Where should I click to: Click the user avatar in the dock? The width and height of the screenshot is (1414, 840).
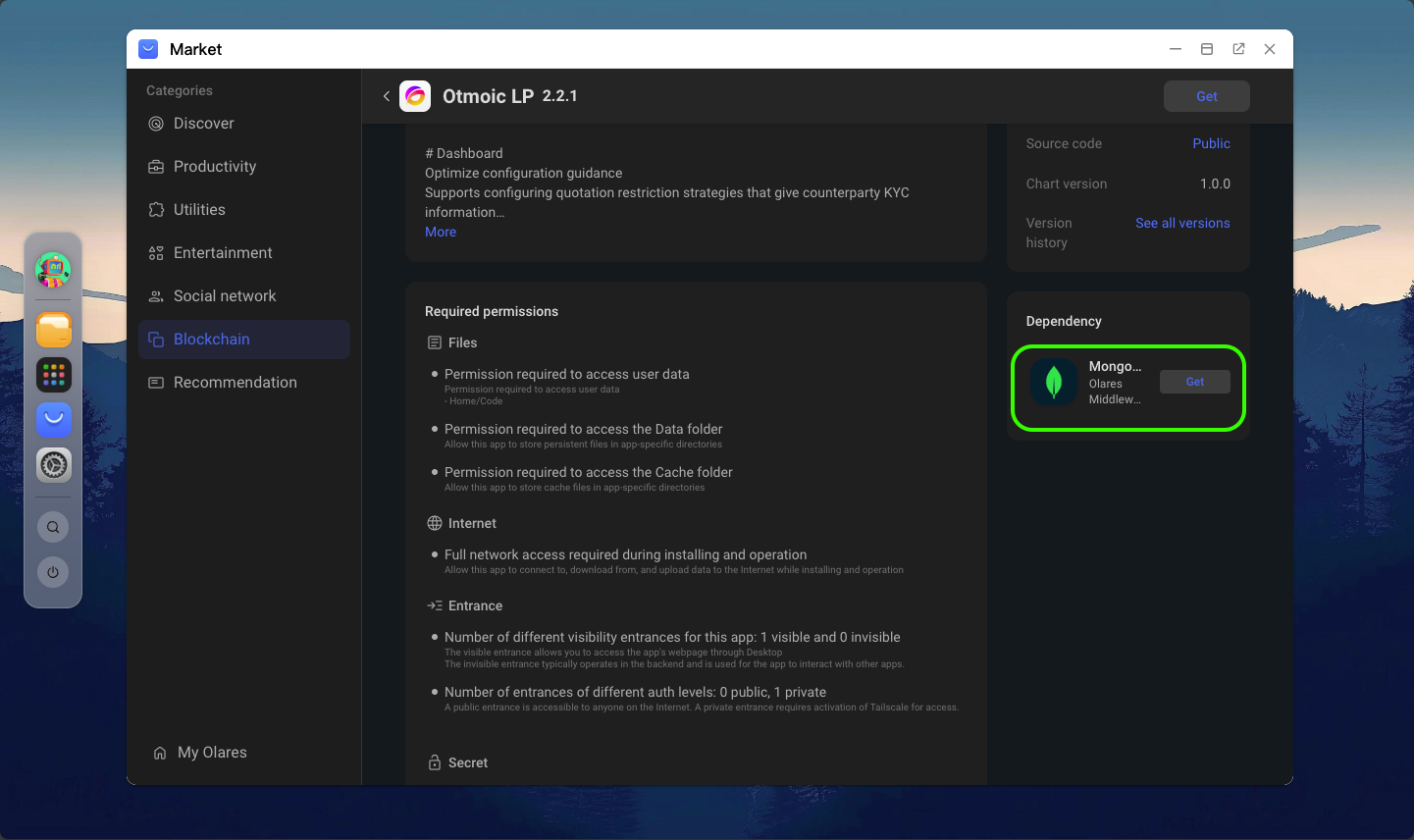(x=53, y=269)
